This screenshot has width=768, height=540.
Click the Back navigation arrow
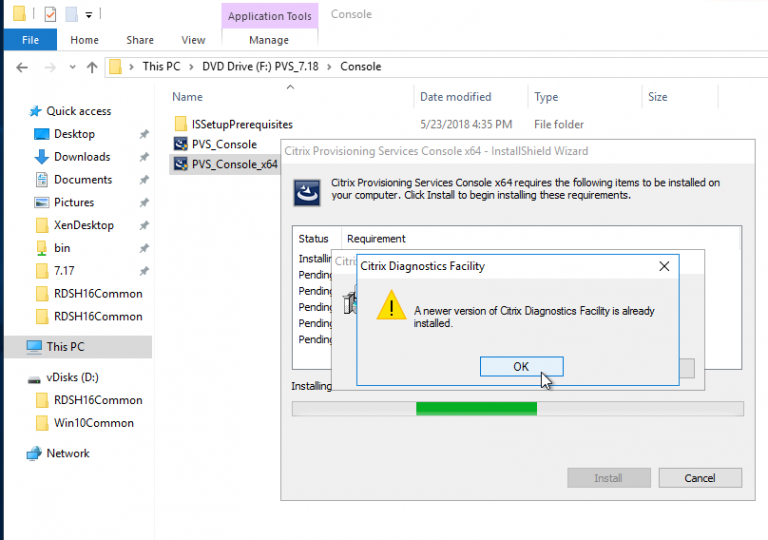pyautogui.click(x=23, y=67)
